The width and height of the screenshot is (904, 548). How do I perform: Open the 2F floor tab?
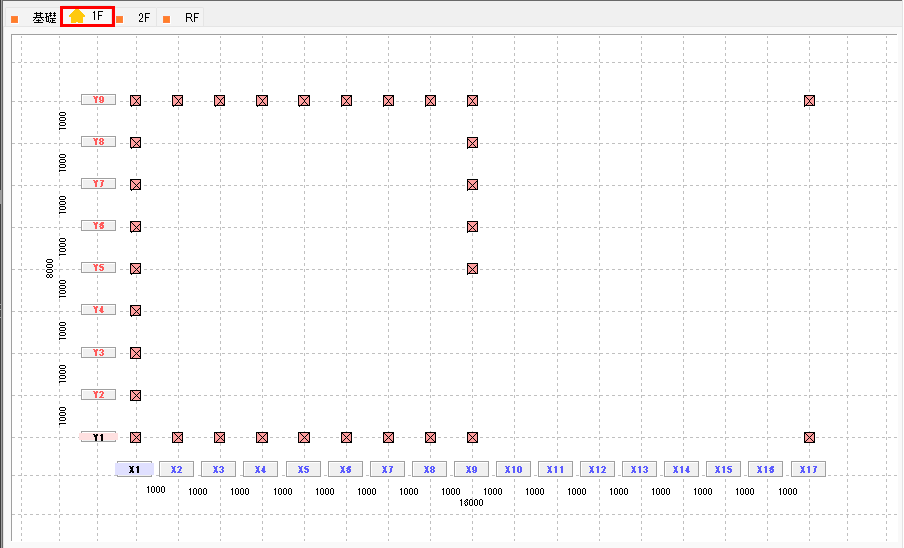click(144, 18)
